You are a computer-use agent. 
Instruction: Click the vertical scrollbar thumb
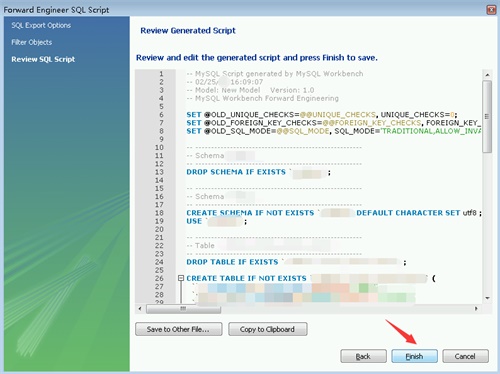(x=487, y=117)
